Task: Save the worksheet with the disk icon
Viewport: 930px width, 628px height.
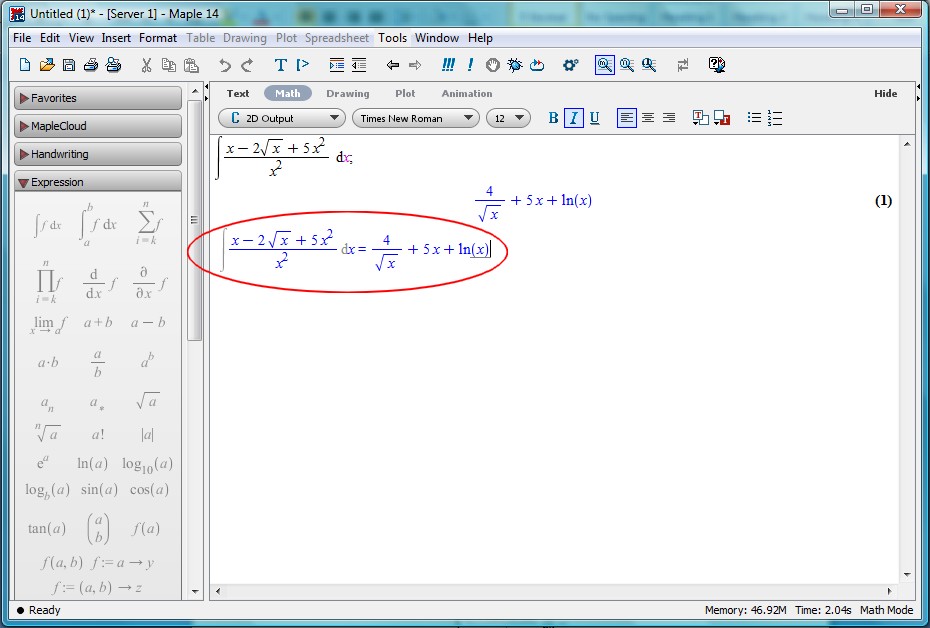Action: coord(69,65)
